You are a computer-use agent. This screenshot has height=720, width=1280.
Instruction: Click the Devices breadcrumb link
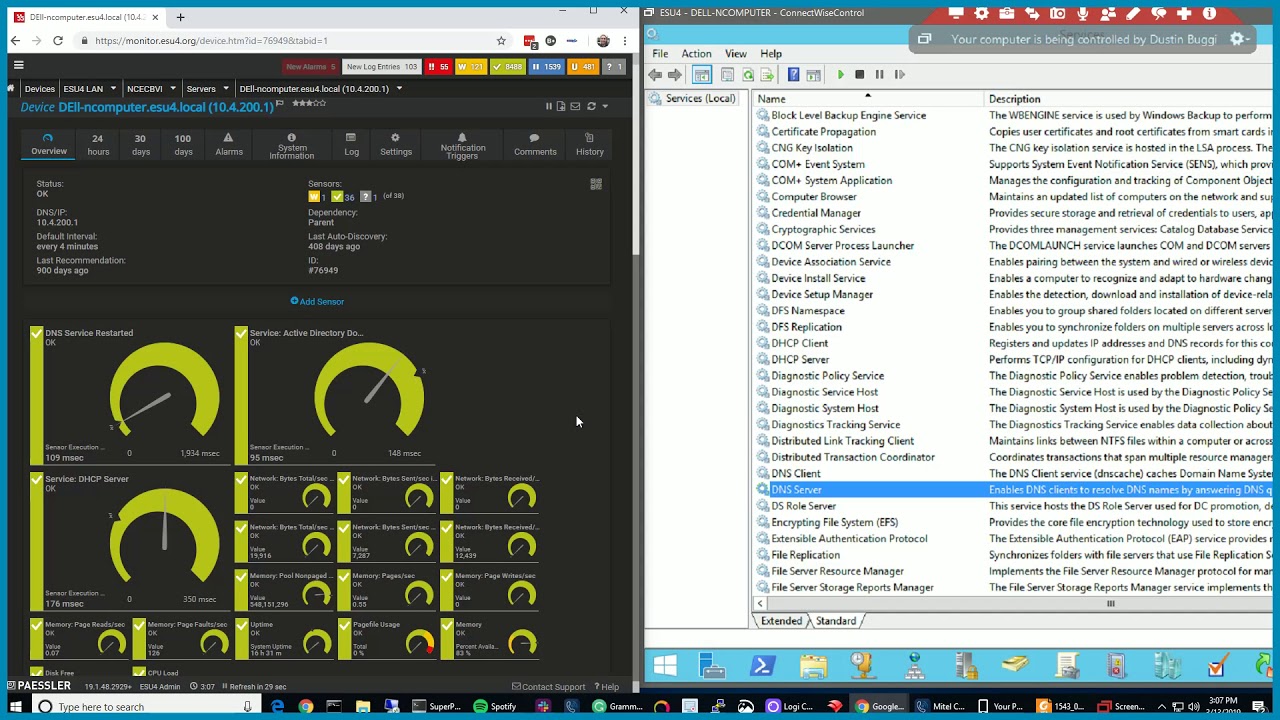point(40,88)
